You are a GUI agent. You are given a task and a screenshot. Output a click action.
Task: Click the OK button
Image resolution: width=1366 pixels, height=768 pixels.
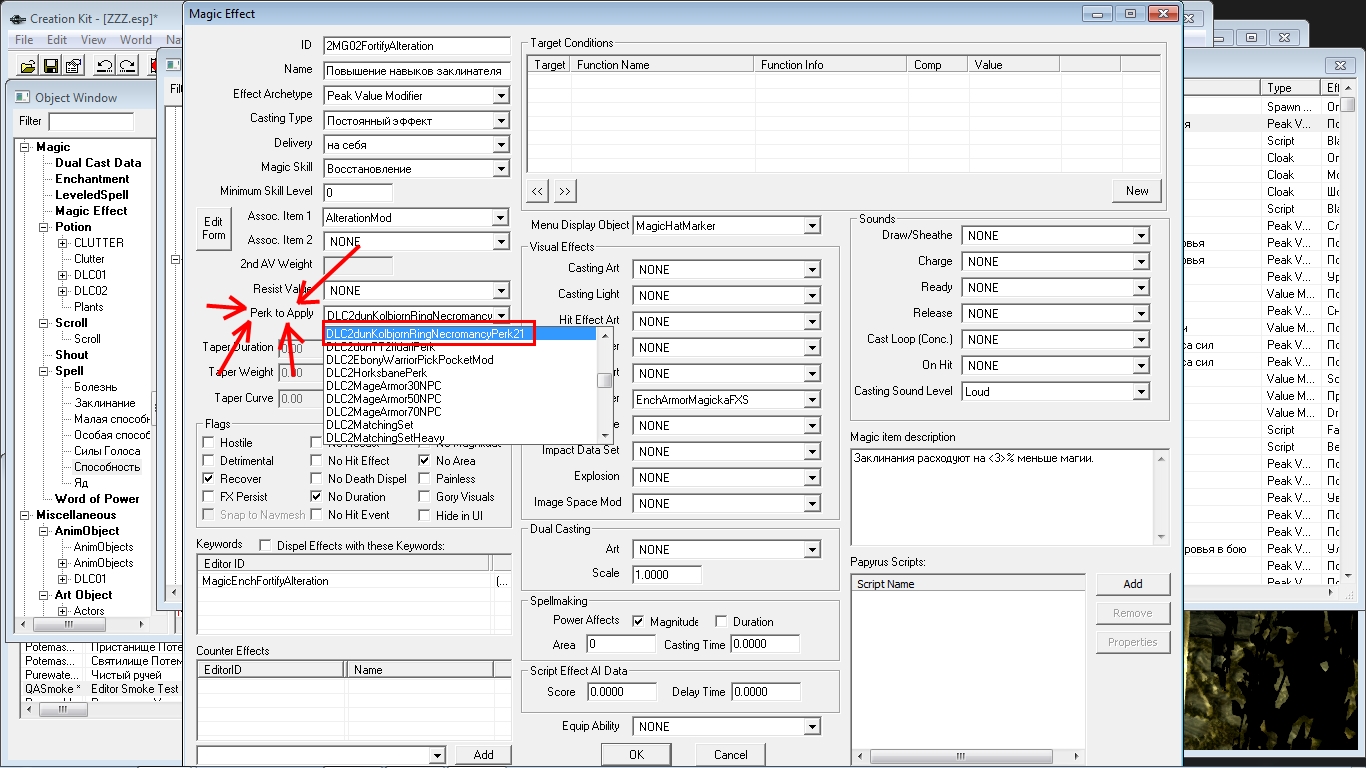(x=636, y=755)
